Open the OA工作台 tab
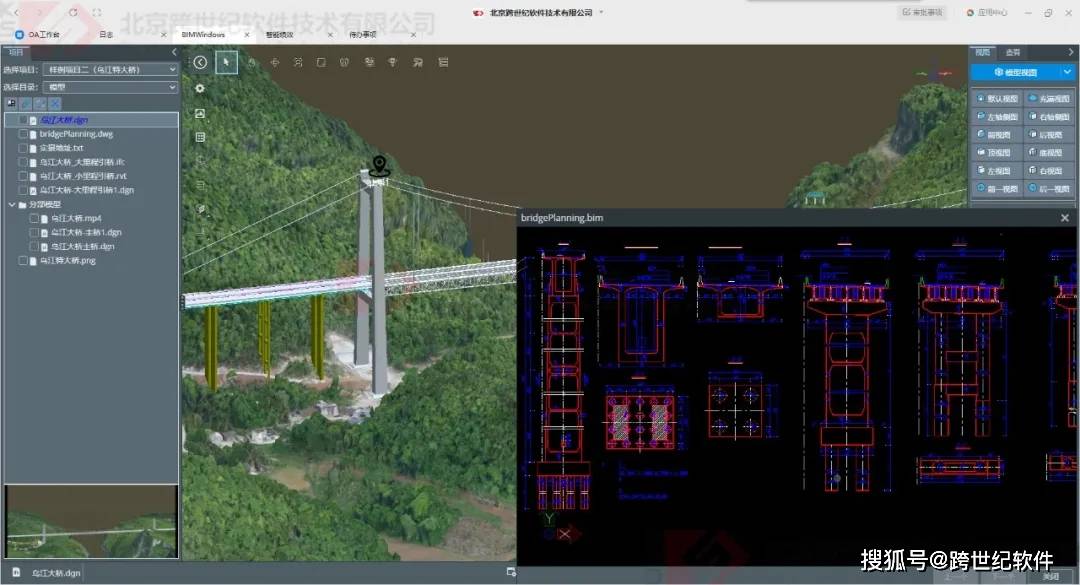 (x=44, y=34)
